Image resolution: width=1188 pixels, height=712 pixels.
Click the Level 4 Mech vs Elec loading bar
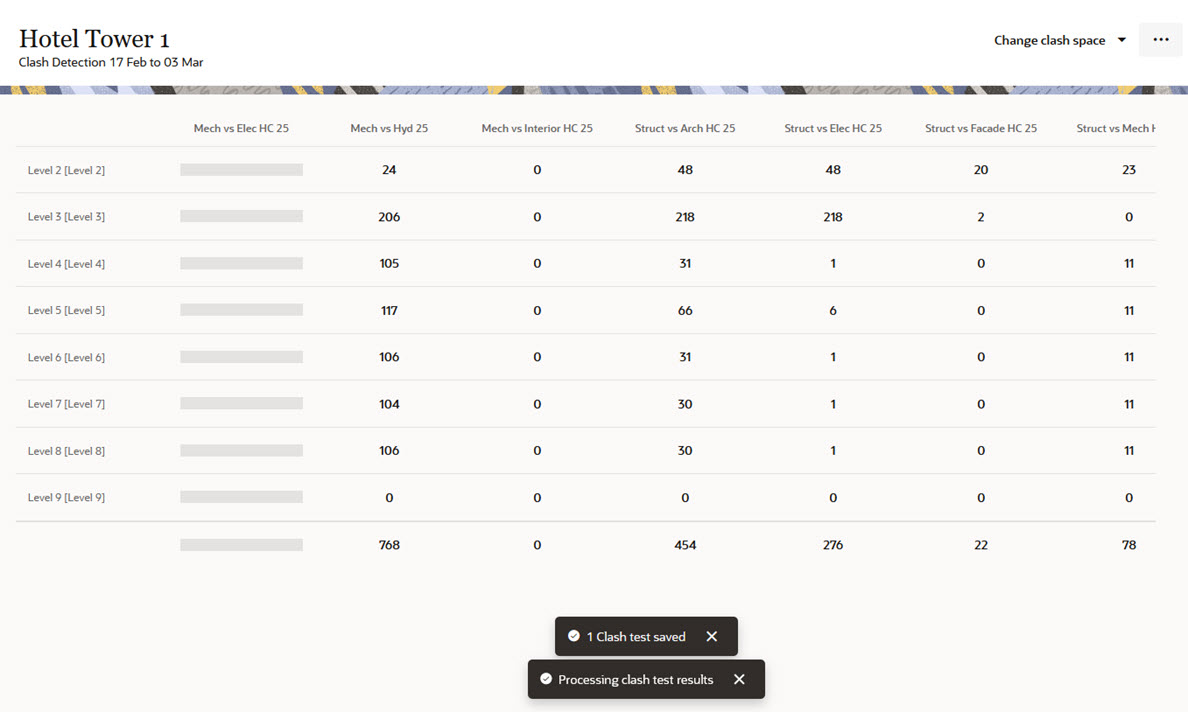pyautogui.click(x=241, y=264)
